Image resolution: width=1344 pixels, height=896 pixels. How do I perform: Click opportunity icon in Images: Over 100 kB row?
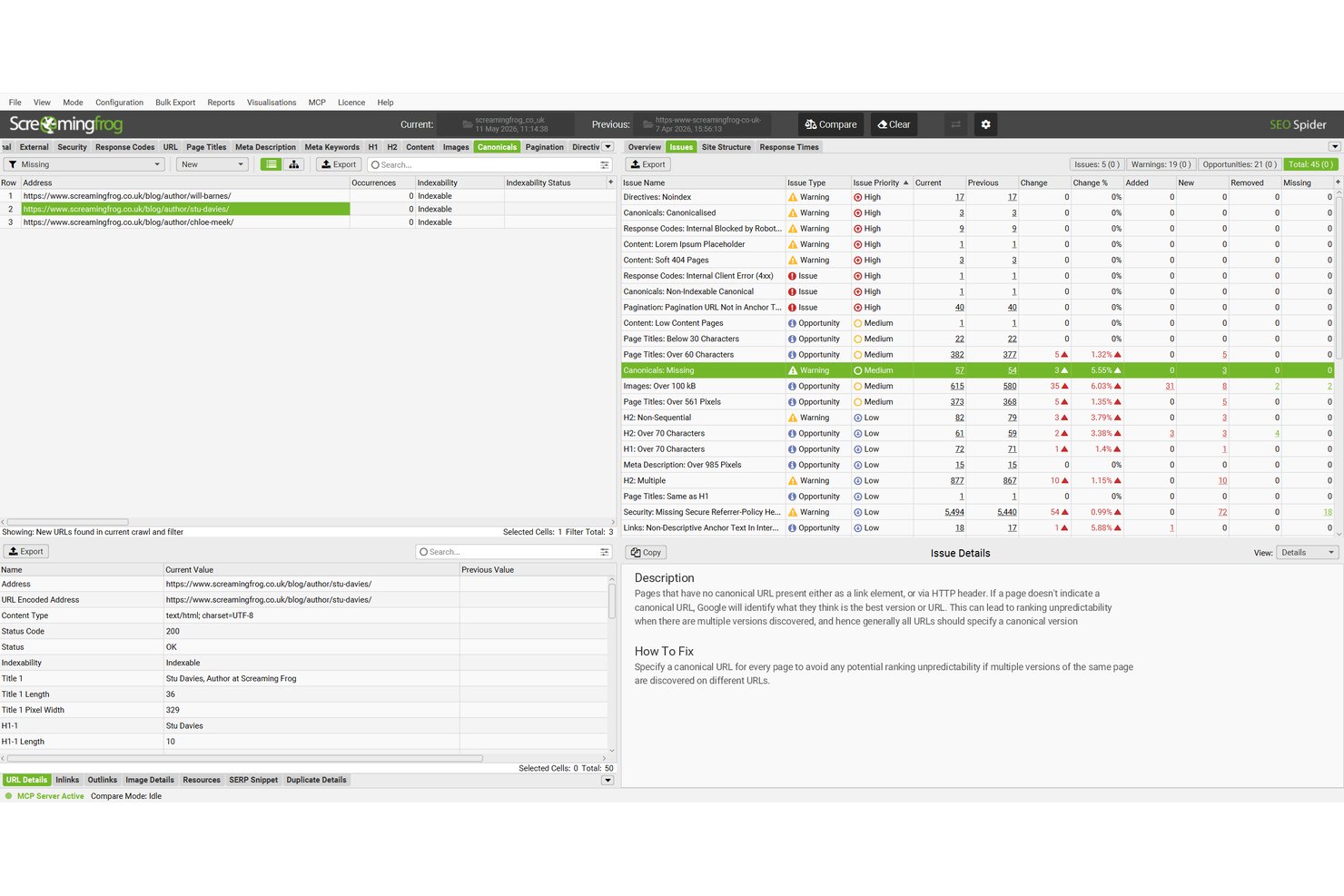793,386
